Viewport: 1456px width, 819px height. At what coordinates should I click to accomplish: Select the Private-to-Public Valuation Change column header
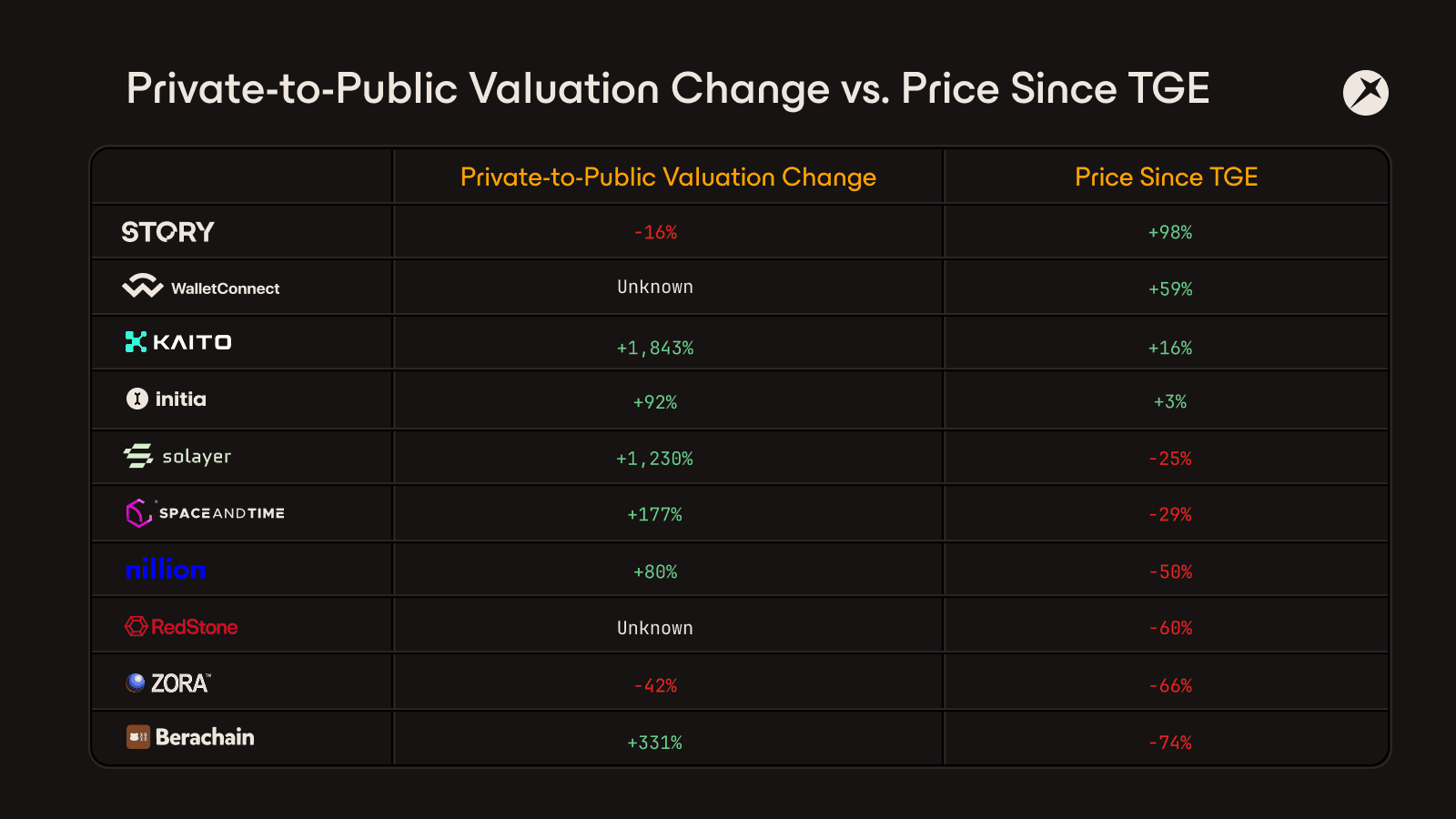click(x=668, y=177)
